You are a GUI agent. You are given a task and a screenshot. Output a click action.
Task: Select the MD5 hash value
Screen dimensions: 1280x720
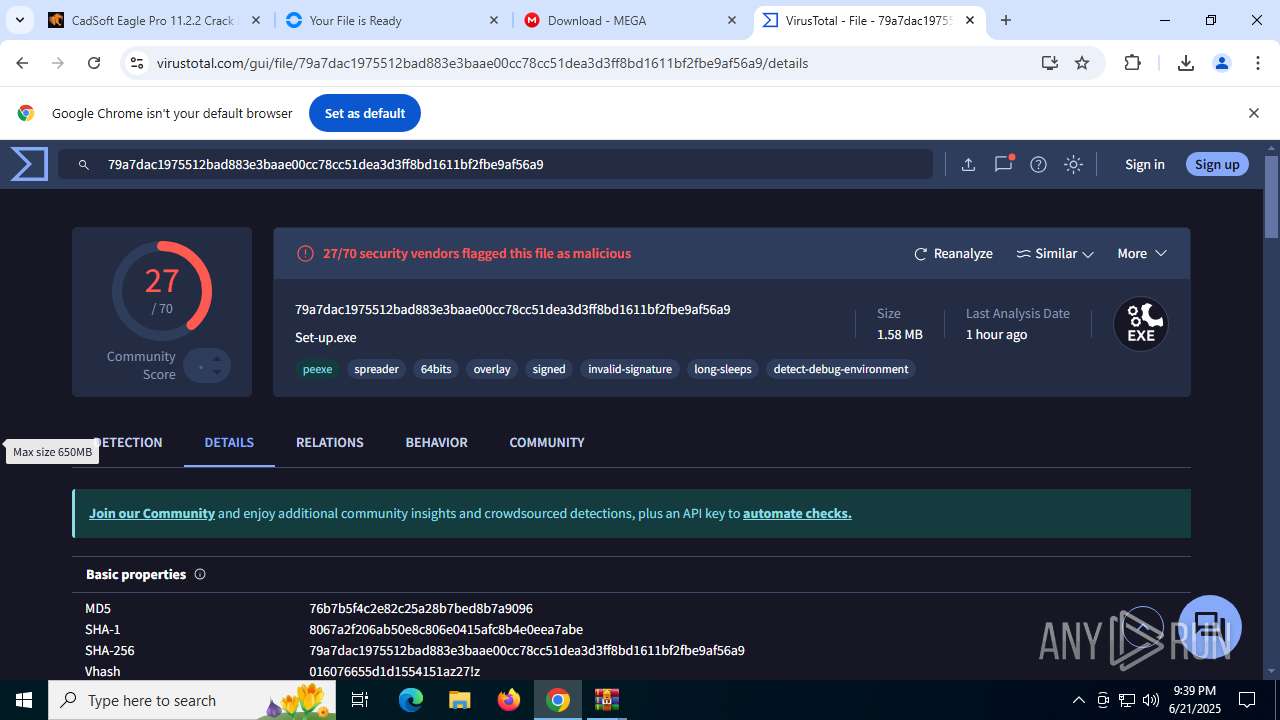click(421, 608)
